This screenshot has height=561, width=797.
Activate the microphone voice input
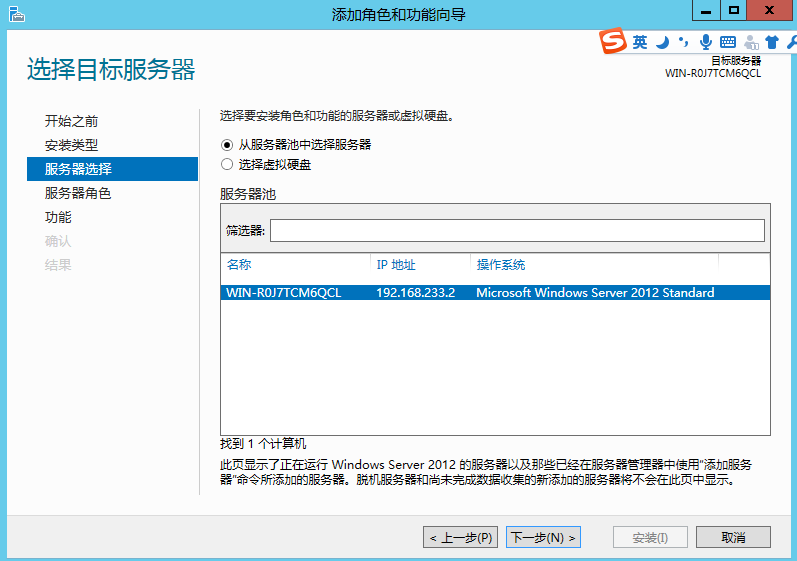[x=706, y=42]
